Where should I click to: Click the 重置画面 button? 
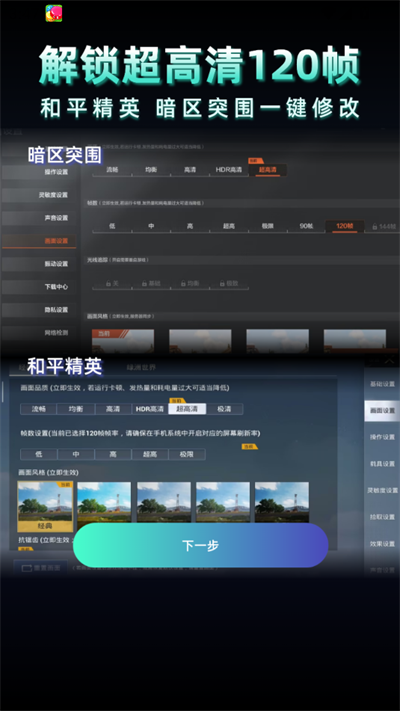pos(40,568)
